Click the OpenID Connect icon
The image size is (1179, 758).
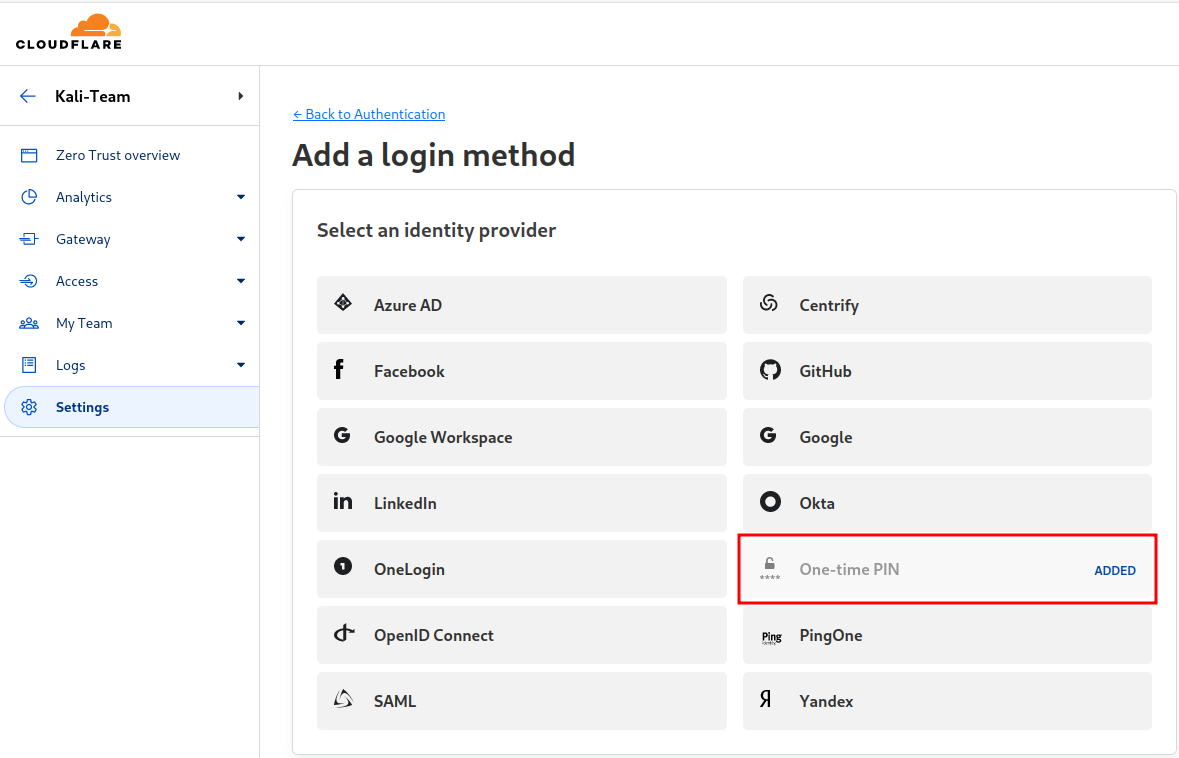pyautogui.click(x=344, y=633)
